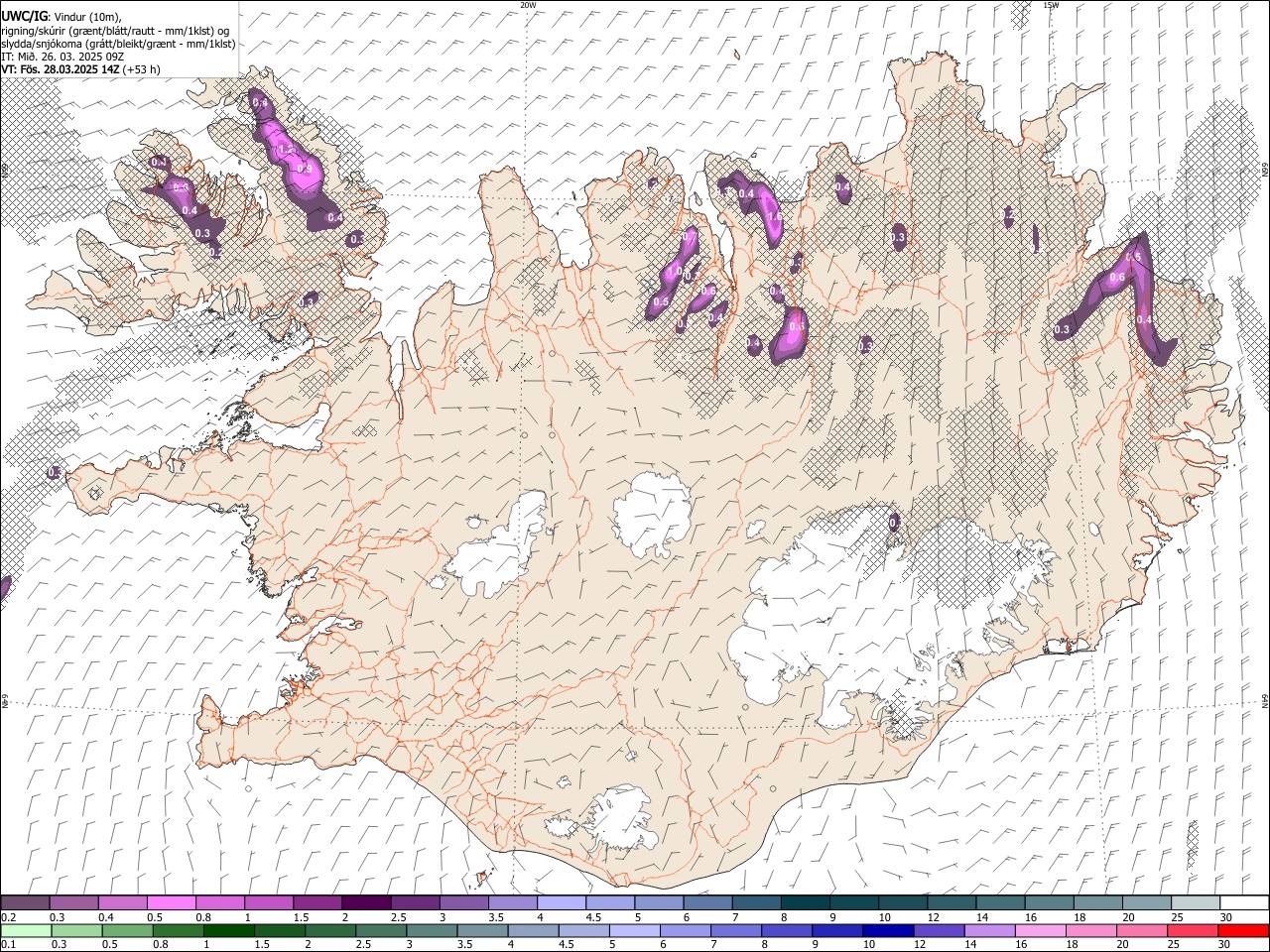Click the '0.9' precipitation value in the Westfjords
Screen dimensions: 1270x952
[x=305, y=170]
